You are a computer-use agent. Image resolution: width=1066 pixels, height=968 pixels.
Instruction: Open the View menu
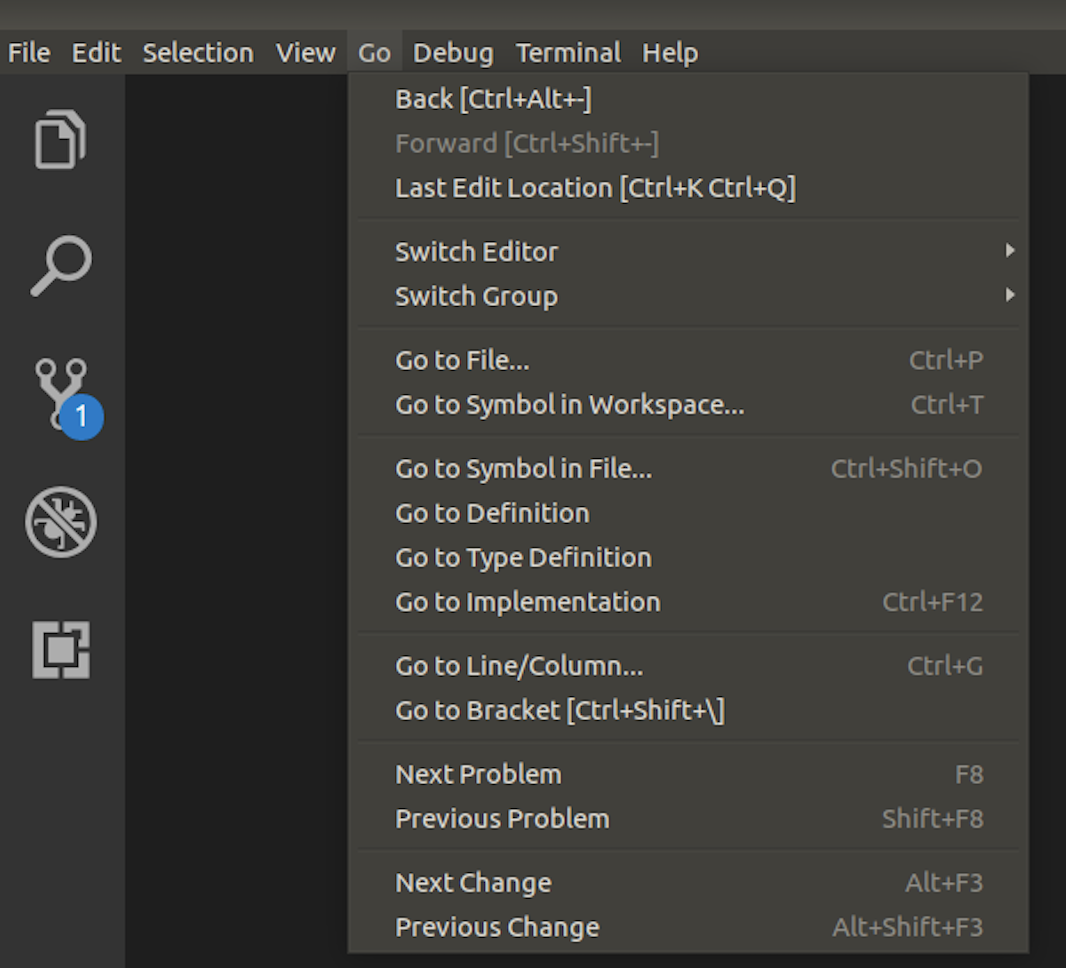[305, 52]
